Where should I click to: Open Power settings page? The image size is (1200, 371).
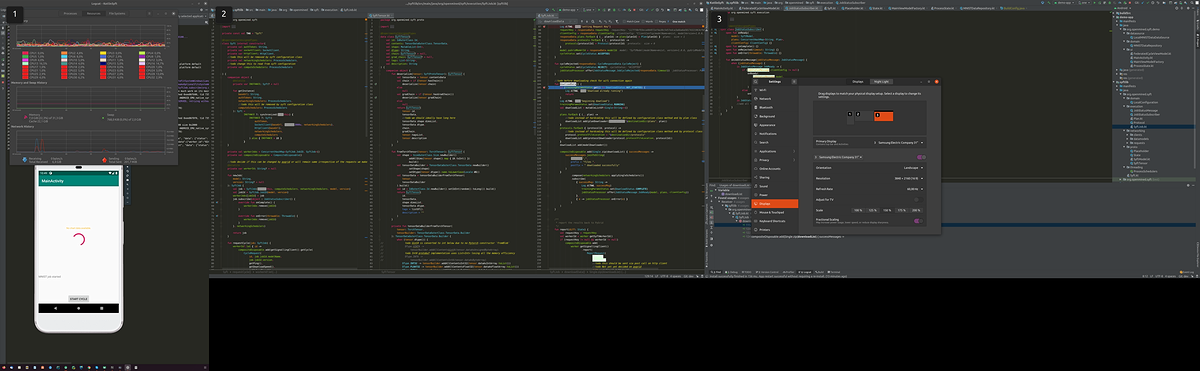(775, 195)
